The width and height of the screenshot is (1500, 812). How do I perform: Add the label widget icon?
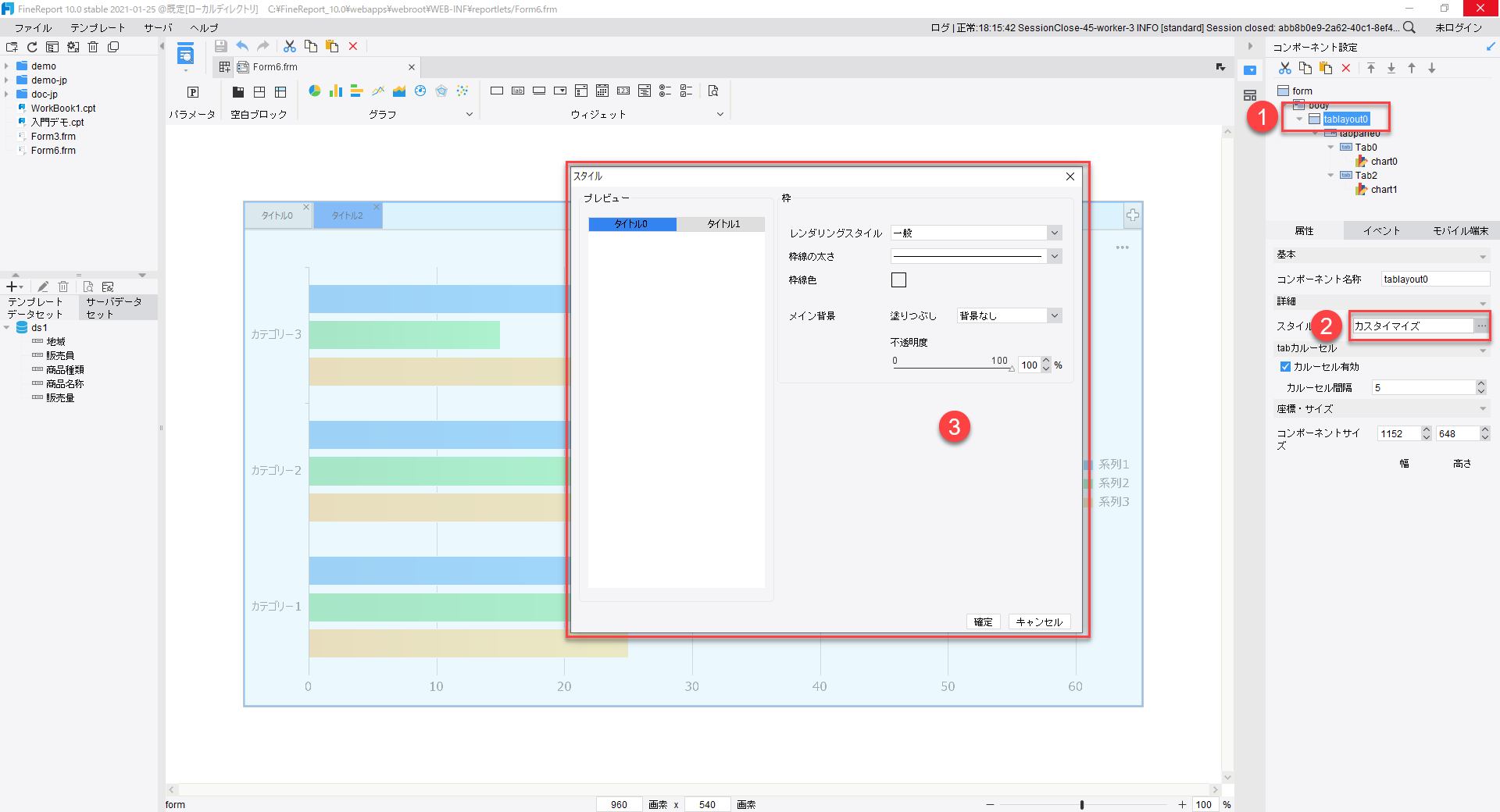pyautogui.click(x=518, y=91)
